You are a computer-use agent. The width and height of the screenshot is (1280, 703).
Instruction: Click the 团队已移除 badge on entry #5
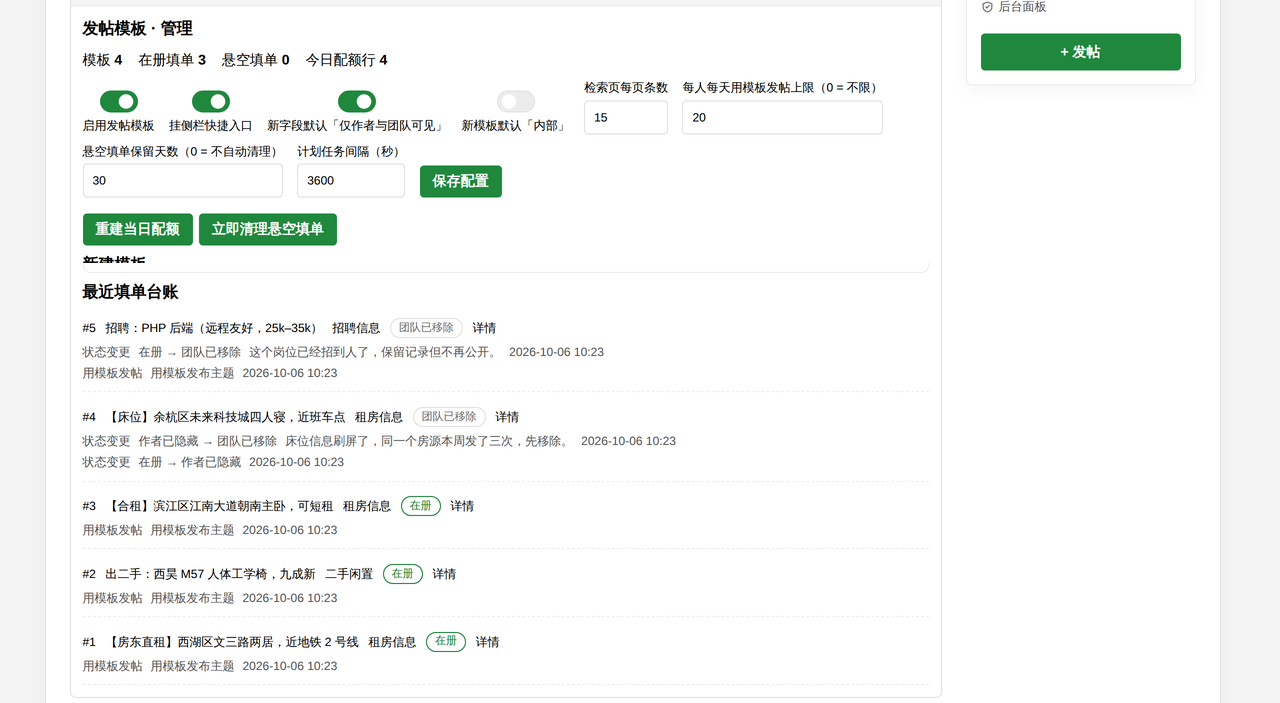point(426,328)
